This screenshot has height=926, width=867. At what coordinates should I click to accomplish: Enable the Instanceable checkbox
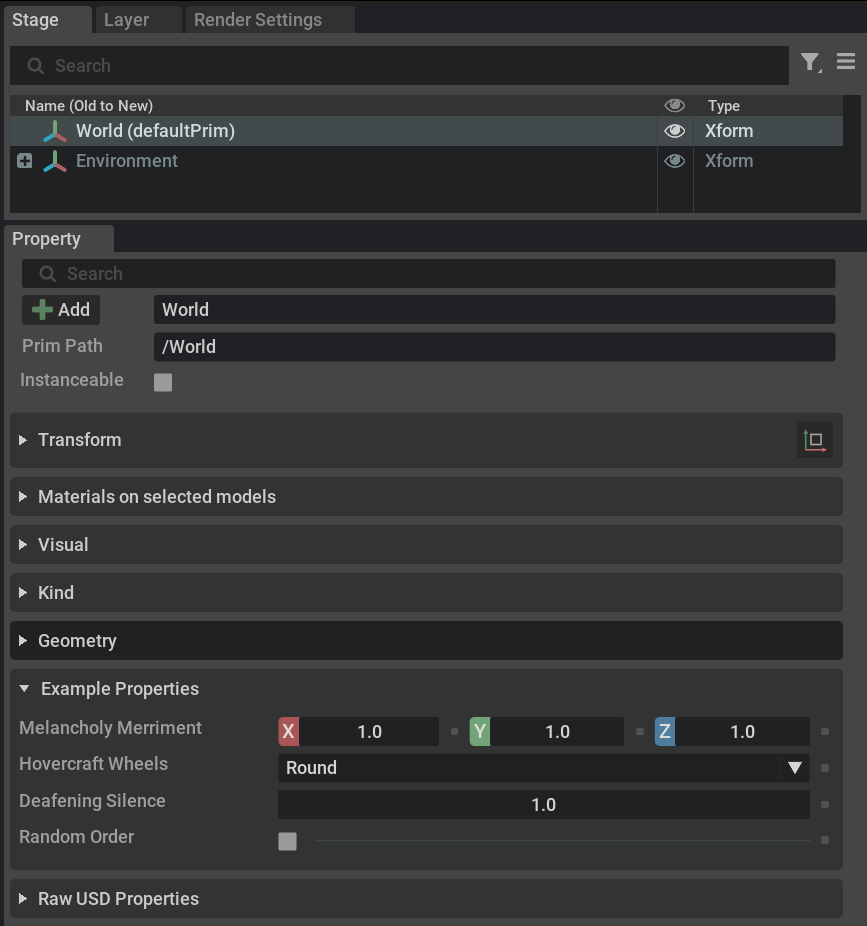163,382
